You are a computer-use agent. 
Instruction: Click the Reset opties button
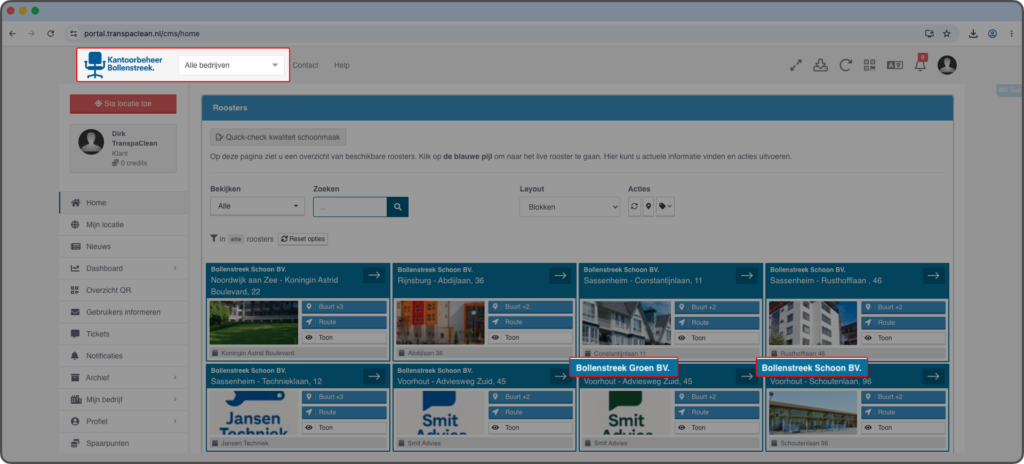click(303, 239)
